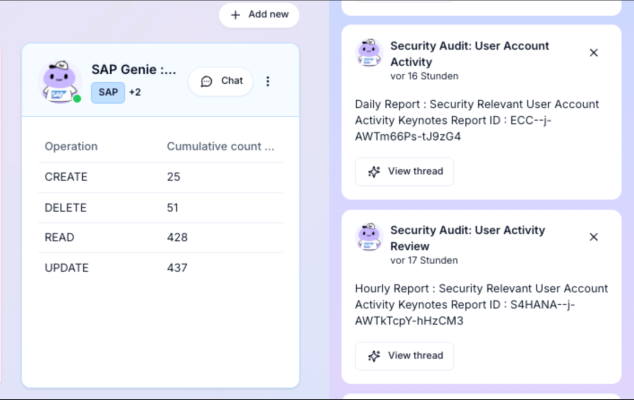Dismiss the User Account Activity notification

[x=593, y=53]
